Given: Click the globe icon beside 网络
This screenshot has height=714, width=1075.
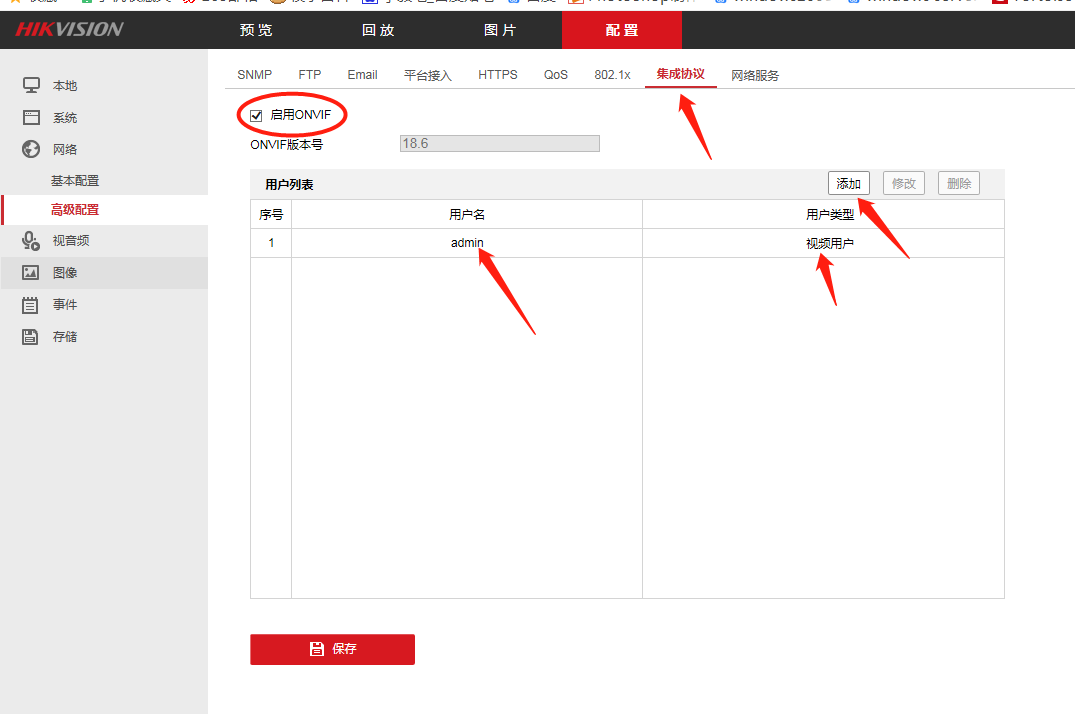Looking at the screenshot, I should click(x=31, y=149).
